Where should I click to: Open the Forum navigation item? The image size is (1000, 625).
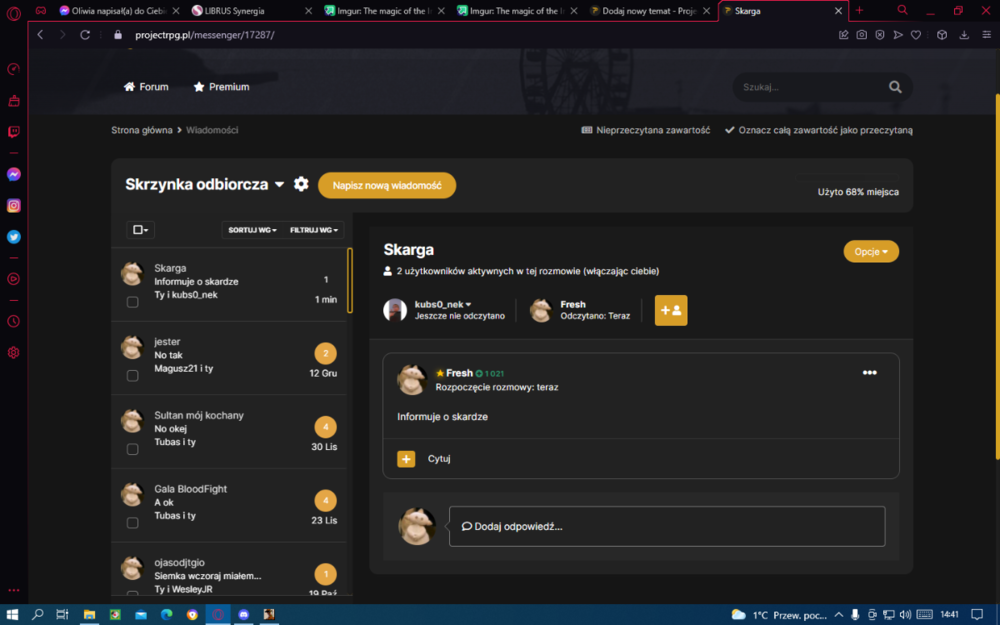pos(146,87)
